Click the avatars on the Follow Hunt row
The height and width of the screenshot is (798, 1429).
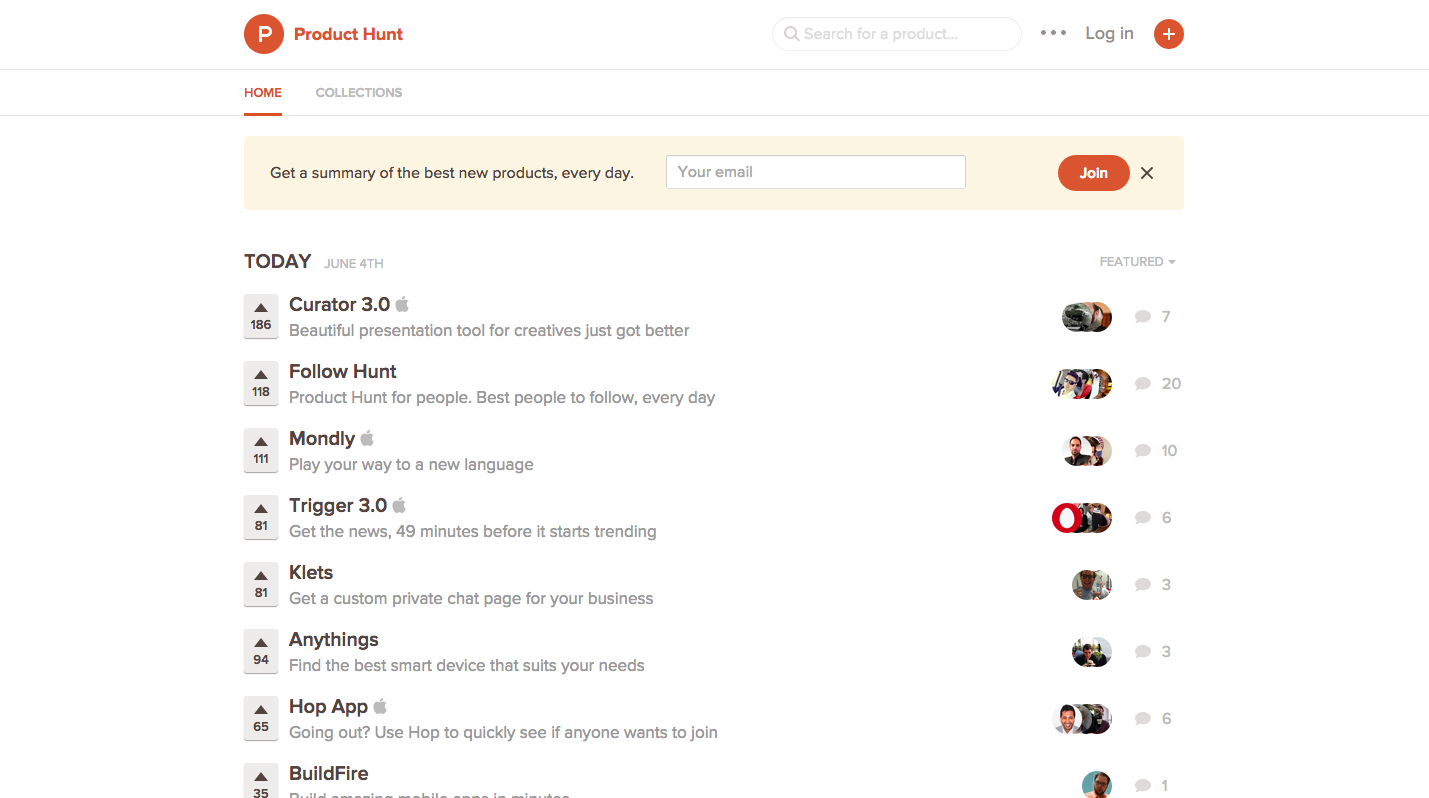point(1082,384)
